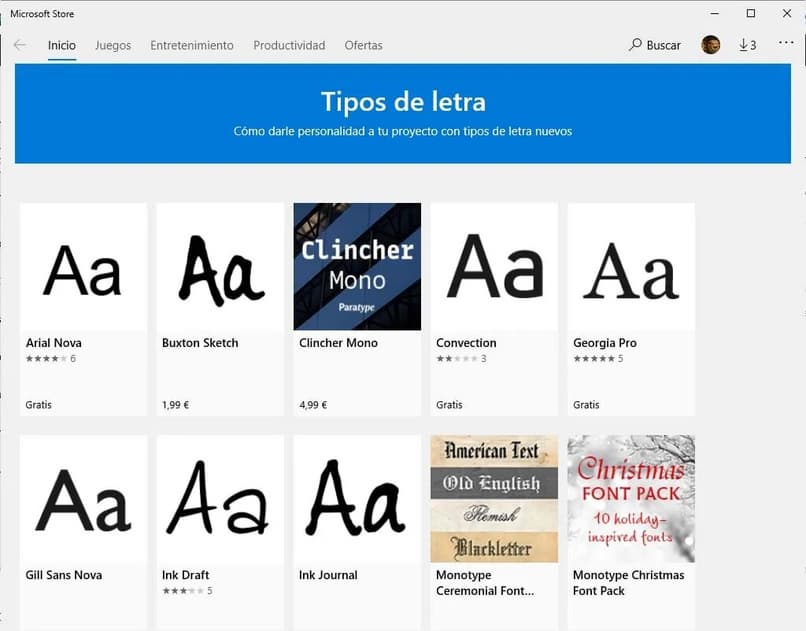Select the Monotype Ceremonial Font pack
Image resolution: width=806 pixels, height=631 pixels.
(x=494, y=498)
